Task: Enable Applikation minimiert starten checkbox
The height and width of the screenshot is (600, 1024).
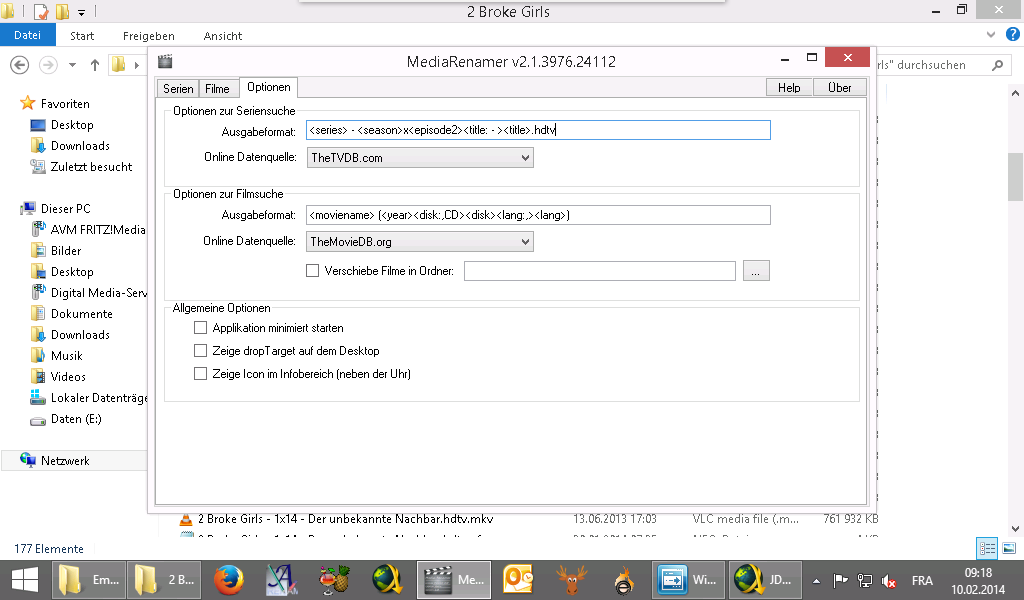Action: click(200, 328)
